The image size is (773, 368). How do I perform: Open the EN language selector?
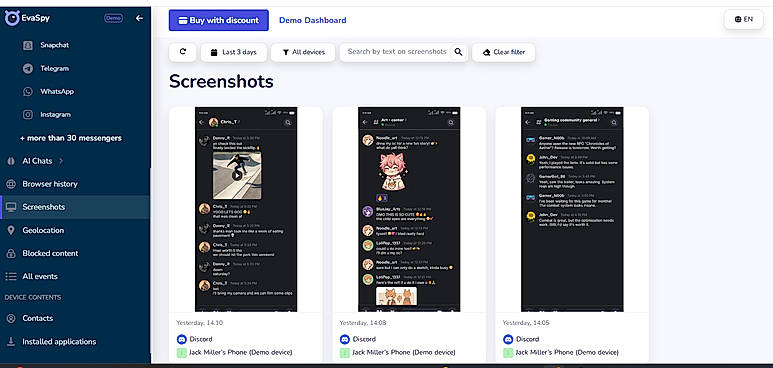(743, 19)
